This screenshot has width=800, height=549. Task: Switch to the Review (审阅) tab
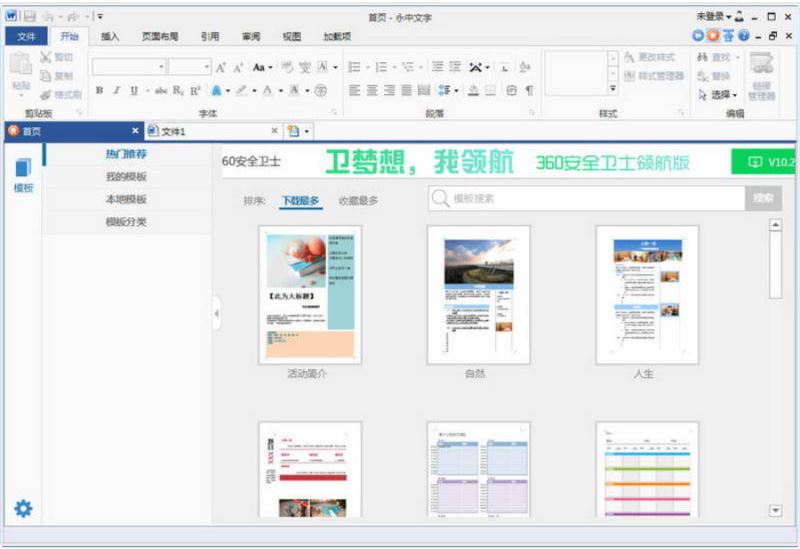pyautogui.click(x=251, y=36)
